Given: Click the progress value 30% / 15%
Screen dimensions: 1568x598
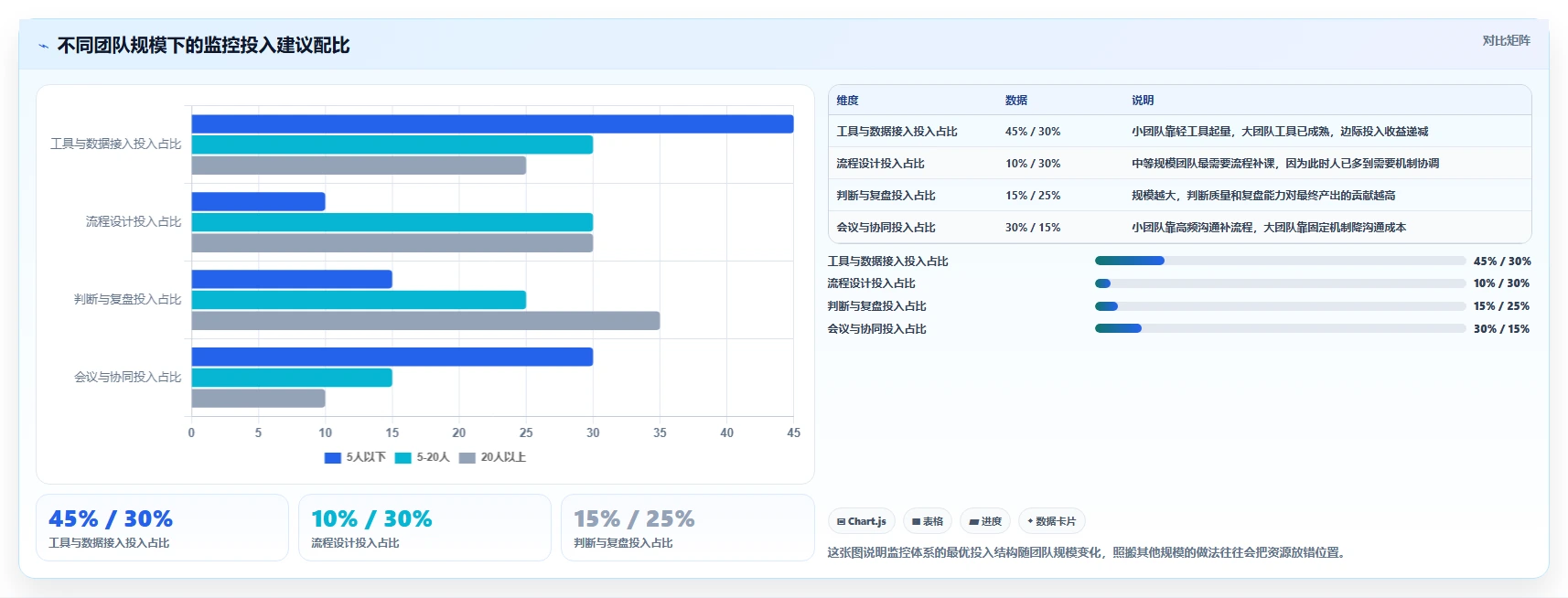Looking at the screenshot, I should pos(1501,329).
